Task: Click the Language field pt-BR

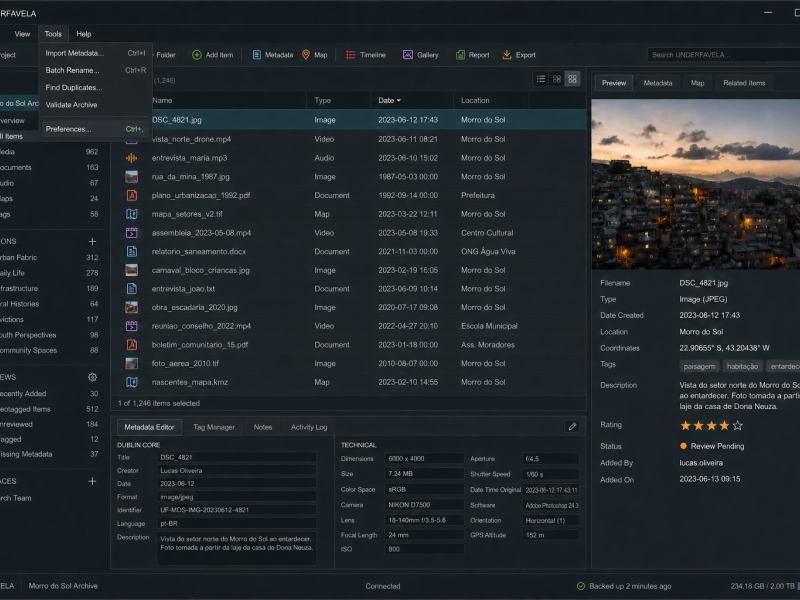Action: 236,523
